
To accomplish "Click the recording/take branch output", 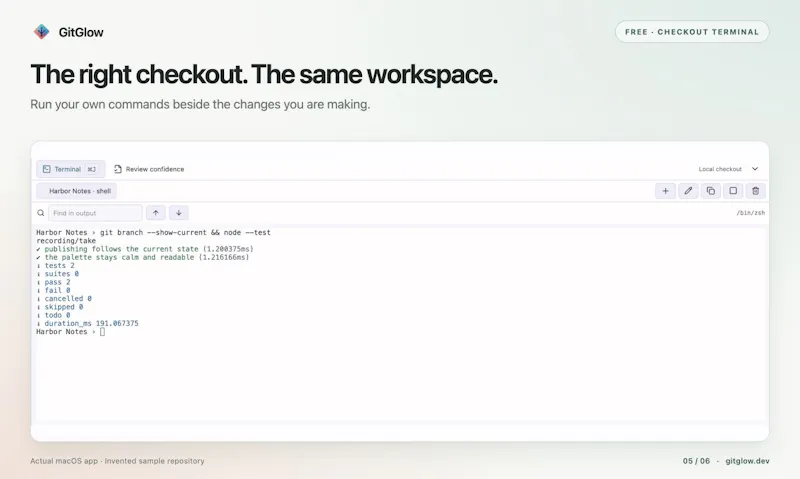I will (66, 240).
